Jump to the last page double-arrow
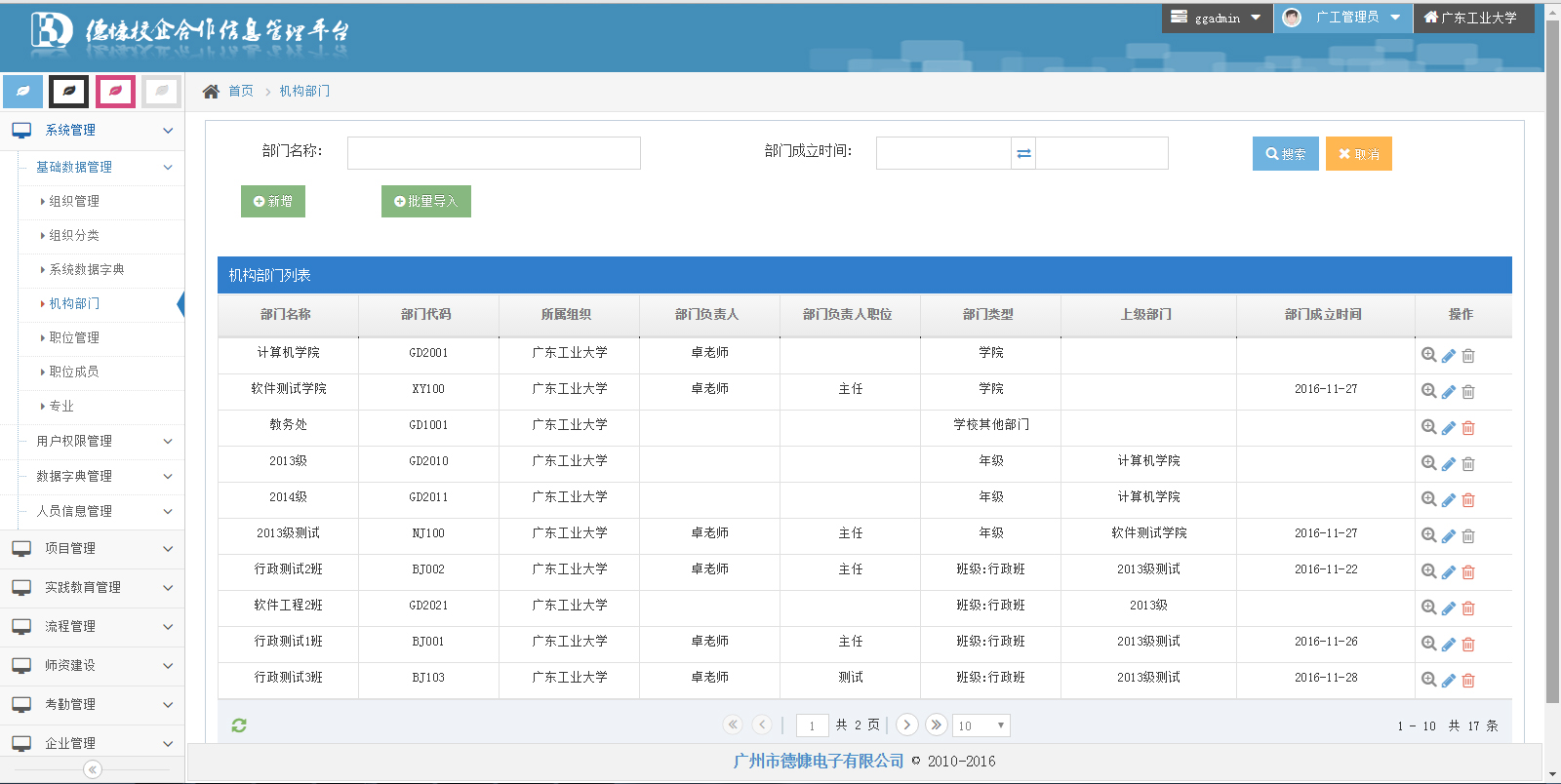 click(936, 725)
